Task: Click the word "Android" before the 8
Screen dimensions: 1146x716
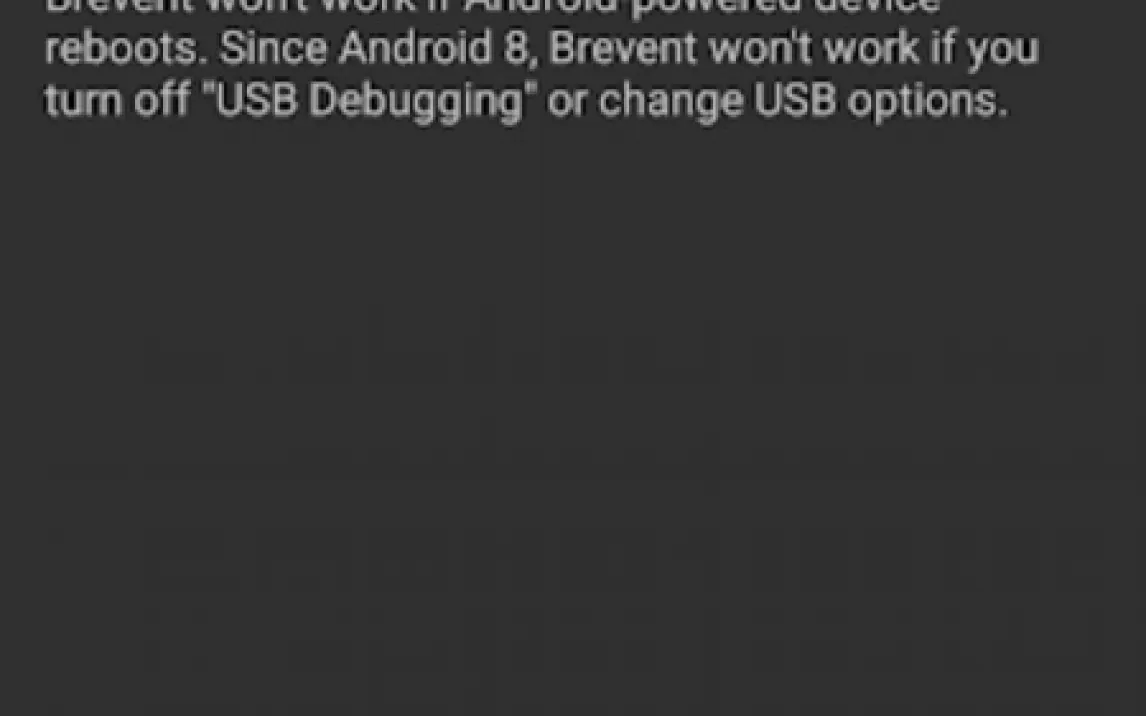Action: coord(415,48)
